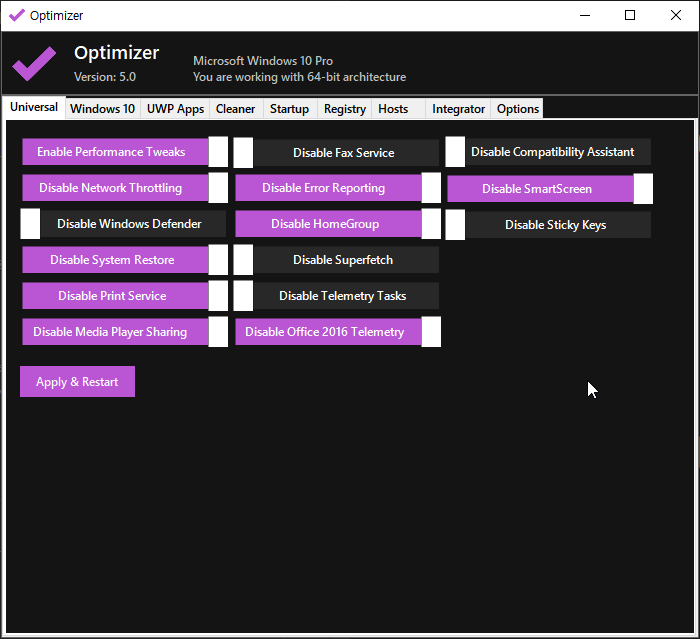
Task: Select the Registry tab
Action: 345,109
